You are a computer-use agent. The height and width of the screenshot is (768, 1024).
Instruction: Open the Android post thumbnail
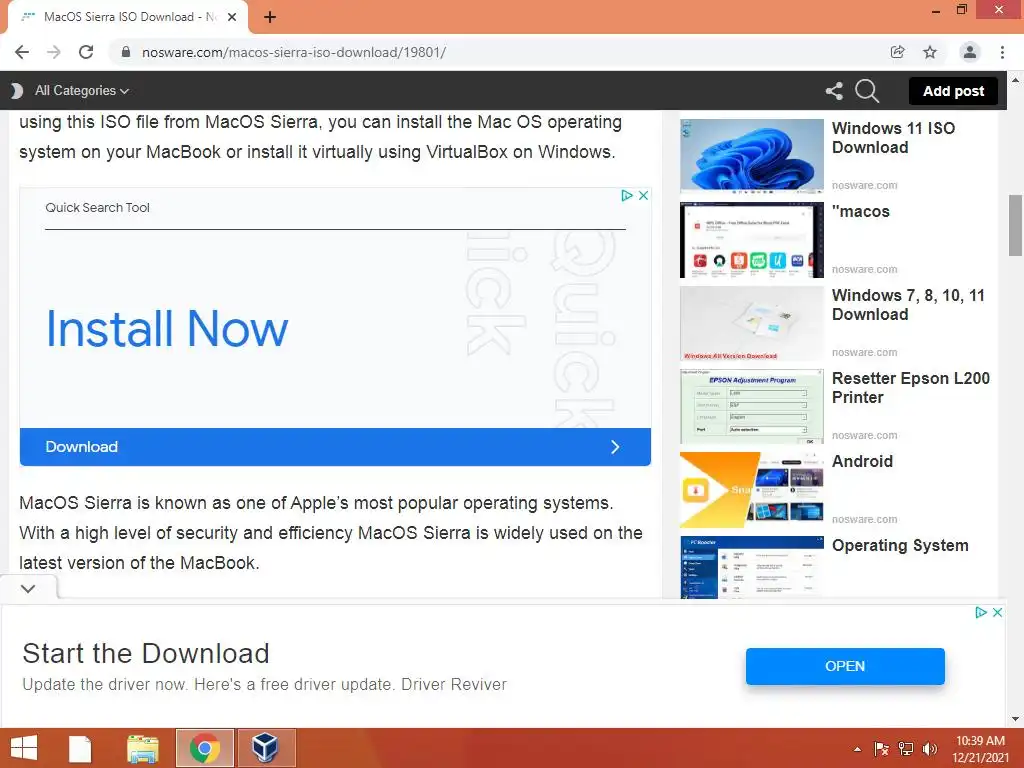(752, 490)
